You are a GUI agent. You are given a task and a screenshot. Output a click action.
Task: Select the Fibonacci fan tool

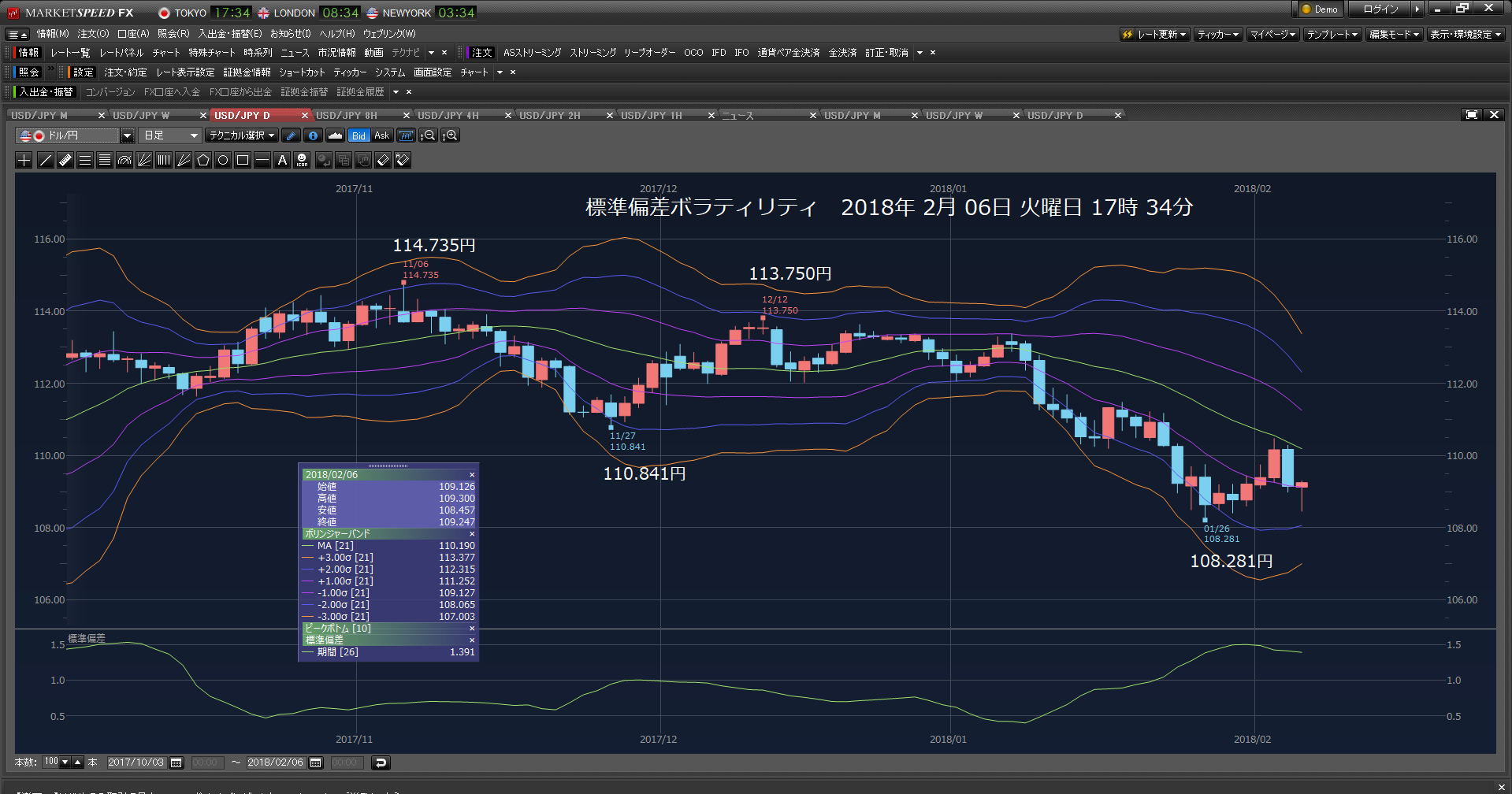(x=144, y=160)
